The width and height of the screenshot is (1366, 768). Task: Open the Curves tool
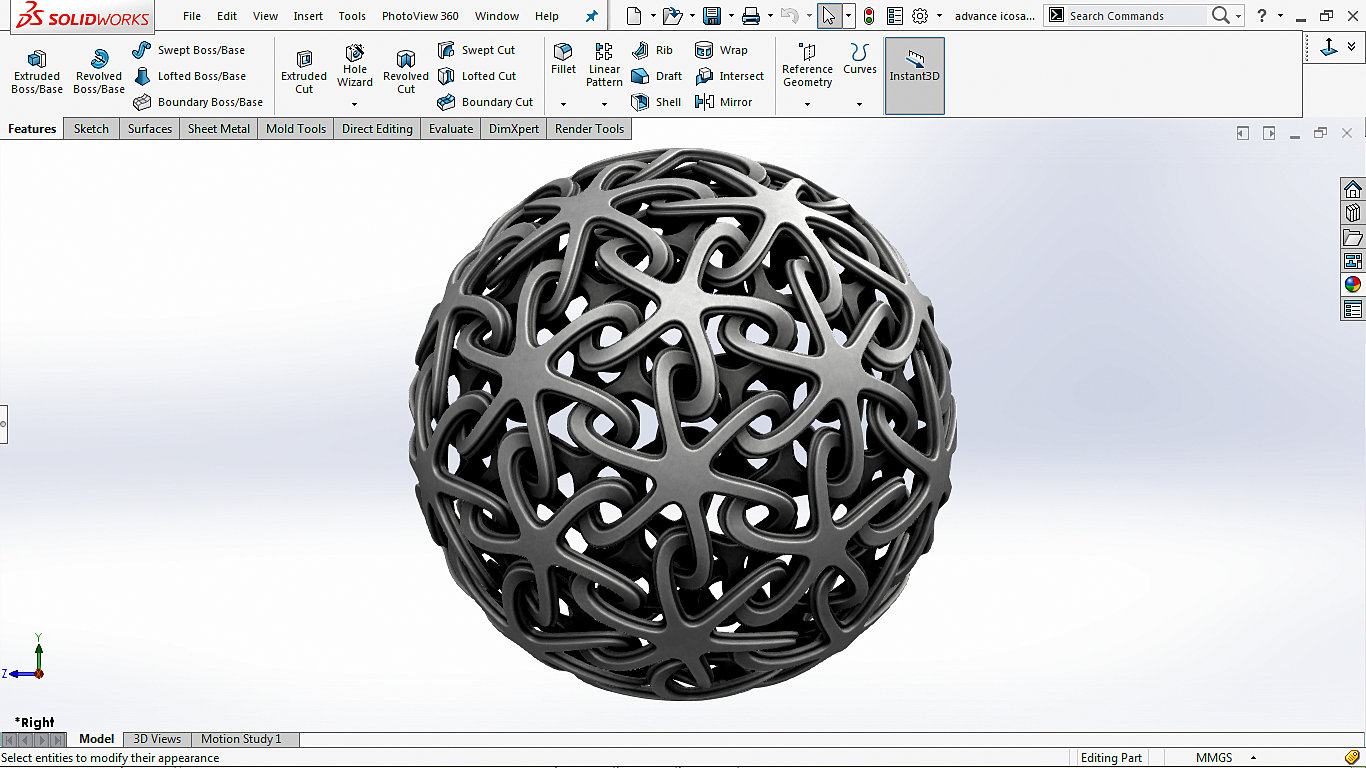859,59
